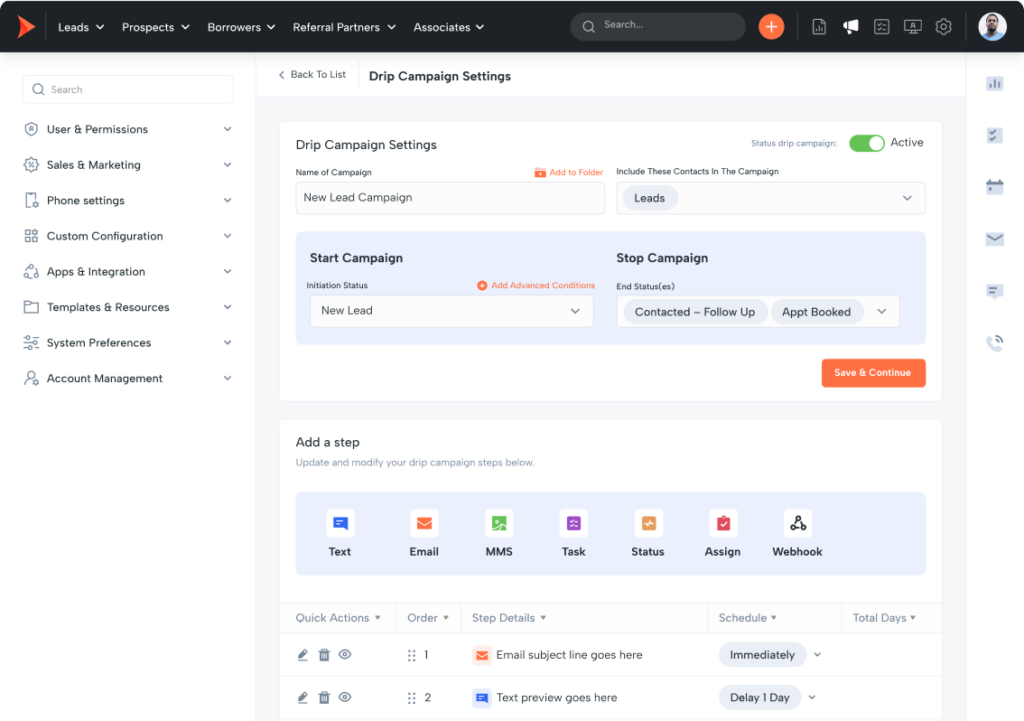Open the checklist tasks icon in top bar

tap(882, 27)
